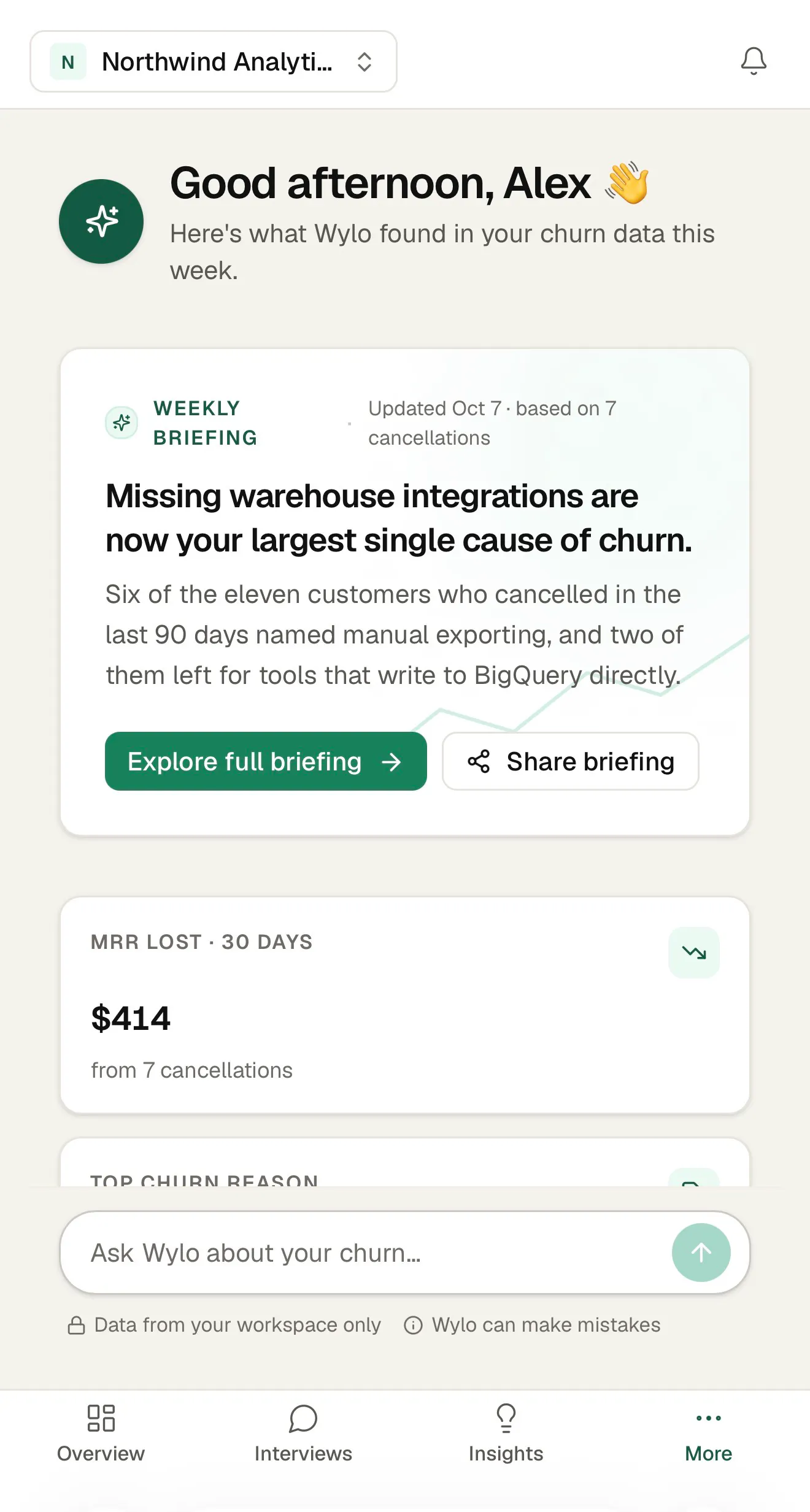The image size is (810, 1512).
Task: Open the notifications bell
Action: pyautogui.click(x=753, y=61)
